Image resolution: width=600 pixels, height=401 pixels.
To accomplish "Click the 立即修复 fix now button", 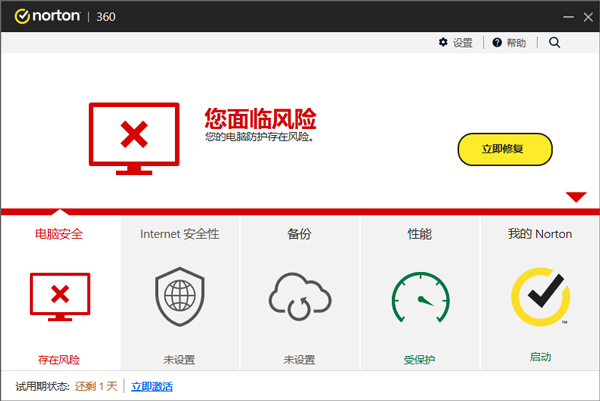I will click(x=505, y=149).
